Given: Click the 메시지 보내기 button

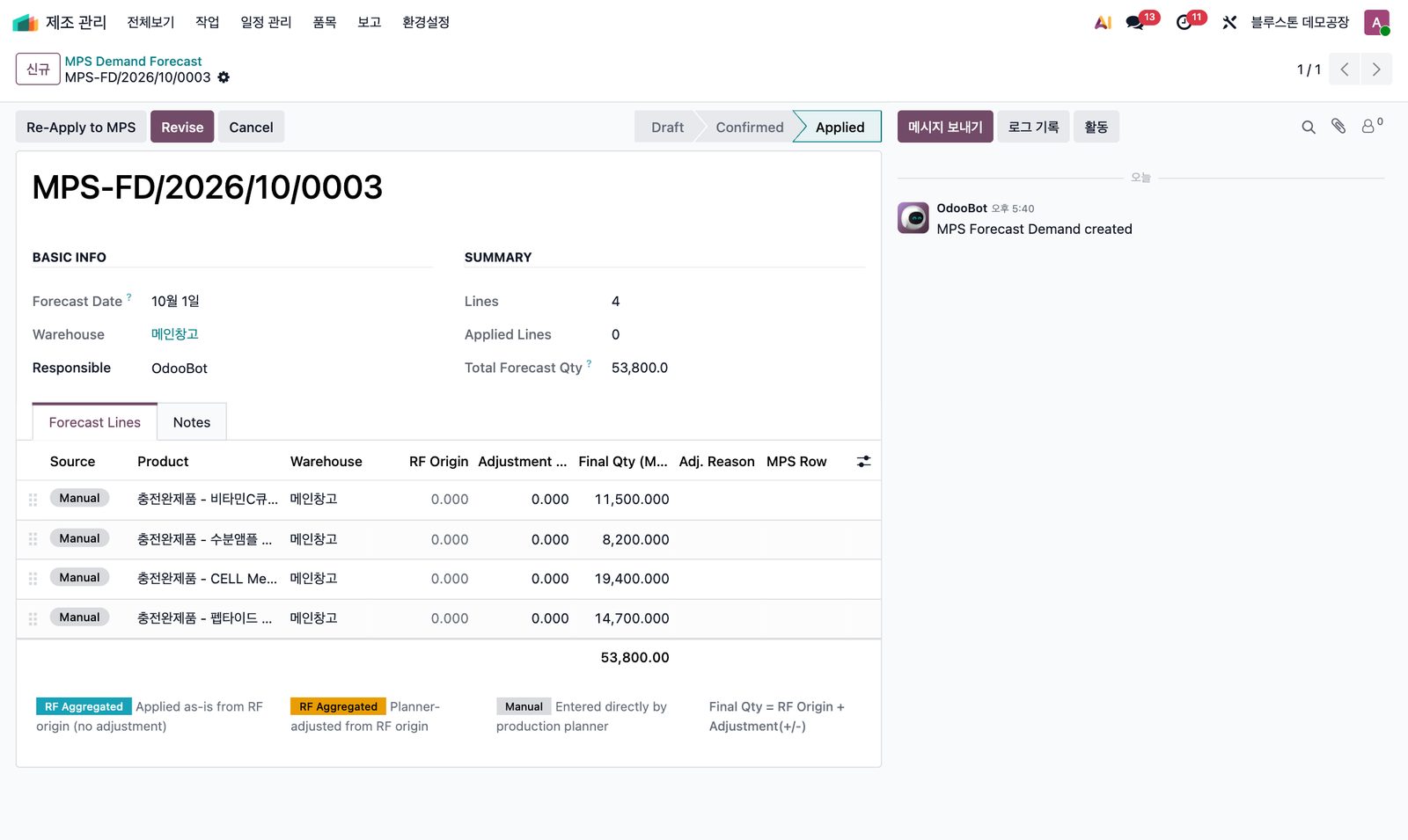Looking at the screenshot, I should (945, 127).
